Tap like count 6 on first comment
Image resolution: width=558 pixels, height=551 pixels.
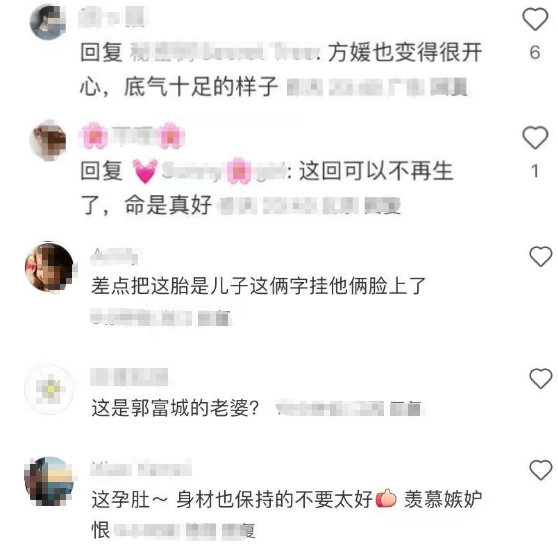point(535,53)
